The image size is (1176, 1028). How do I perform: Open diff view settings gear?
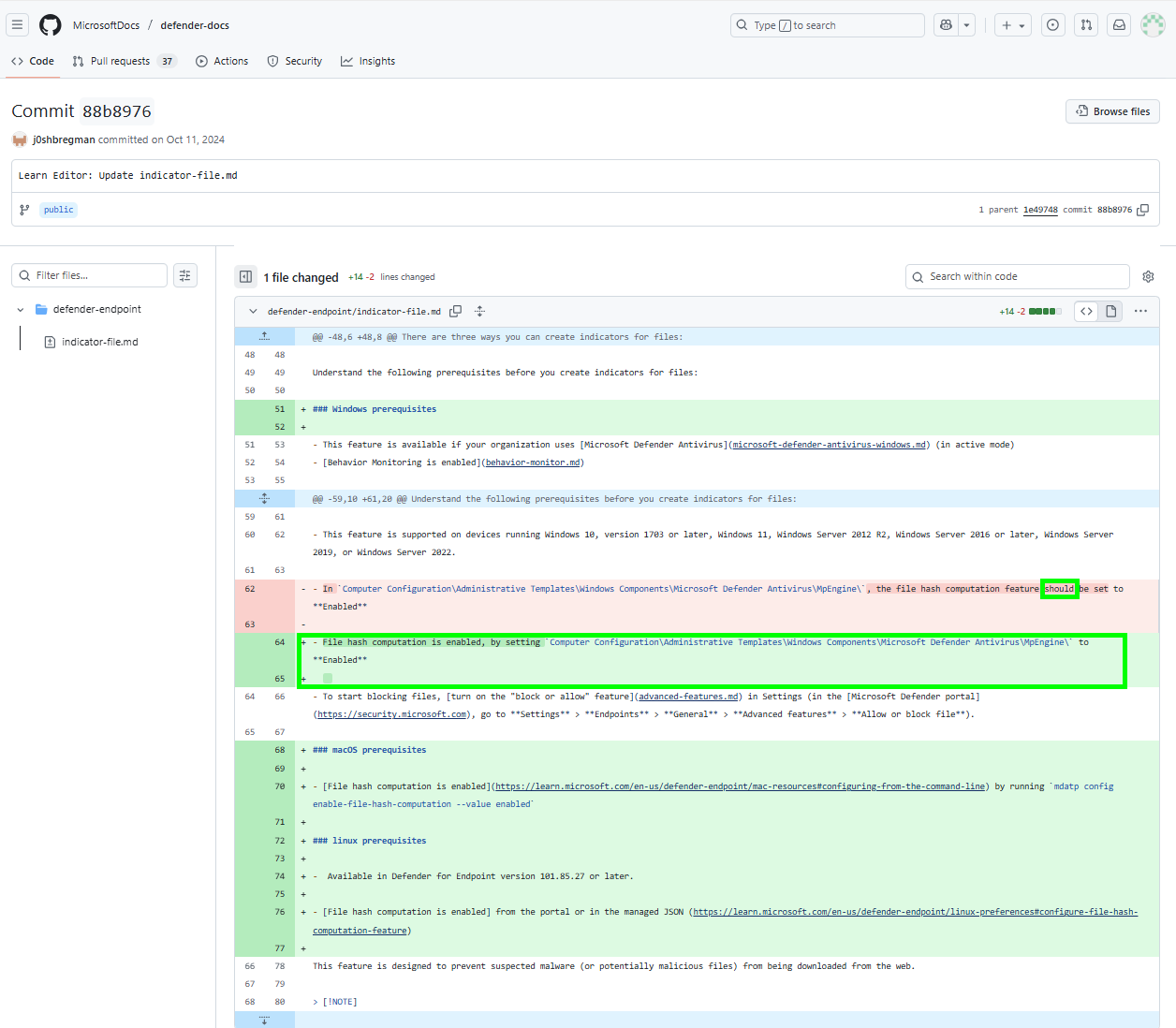(1148, 276)
